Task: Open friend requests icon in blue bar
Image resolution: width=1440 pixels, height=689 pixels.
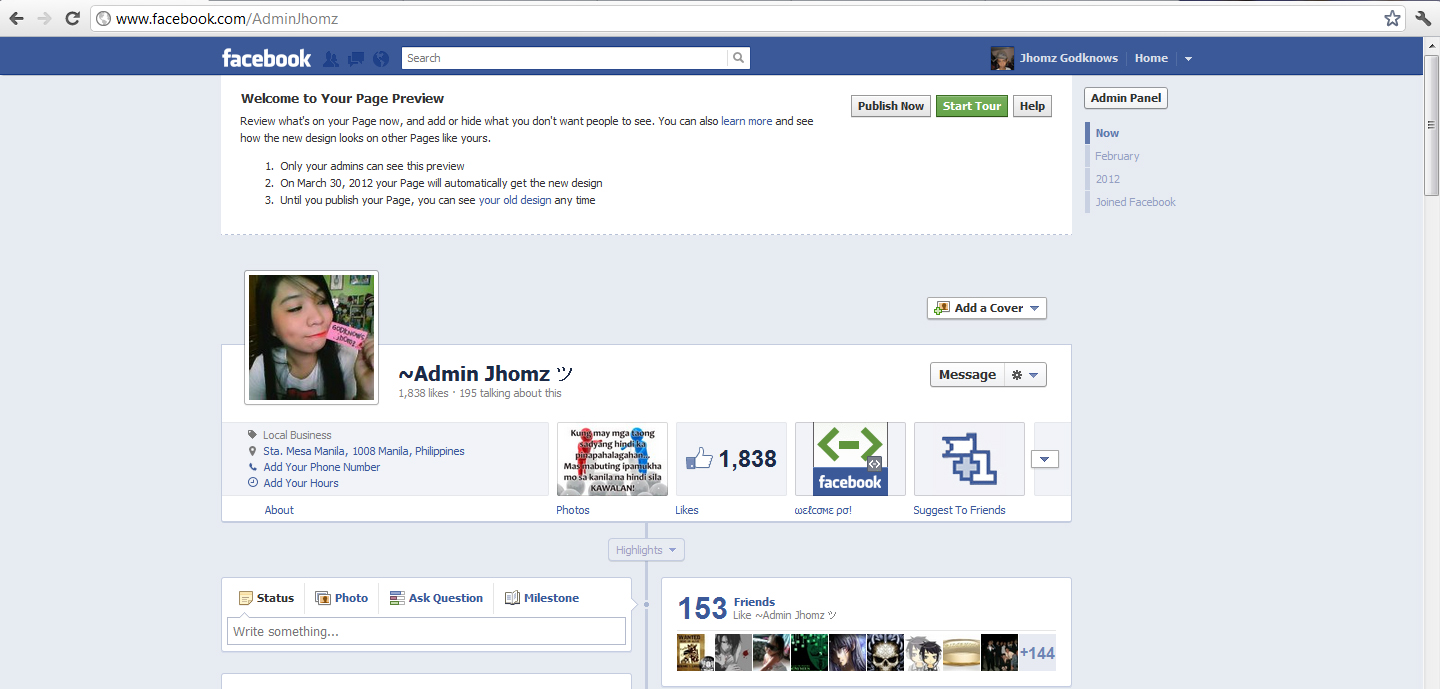Action: [x=331, y=59]
